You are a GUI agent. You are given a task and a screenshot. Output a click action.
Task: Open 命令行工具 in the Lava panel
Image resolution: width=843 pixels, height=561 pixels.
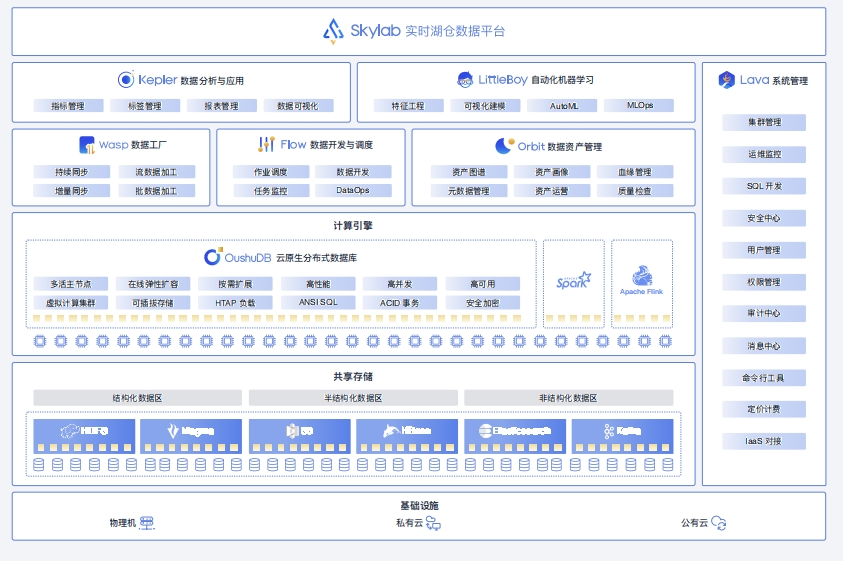(x=764, y=378)
